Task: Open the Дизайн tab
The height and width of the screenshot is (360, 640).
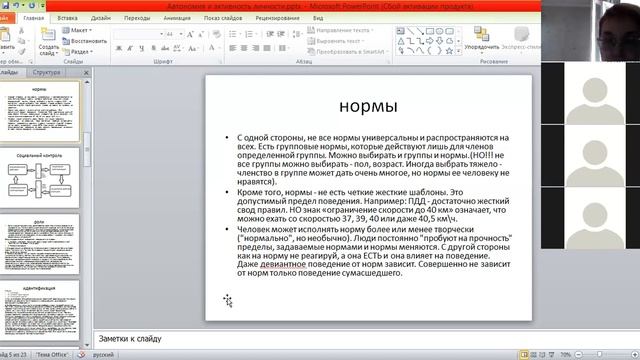Action: click(x=101, y=18)
